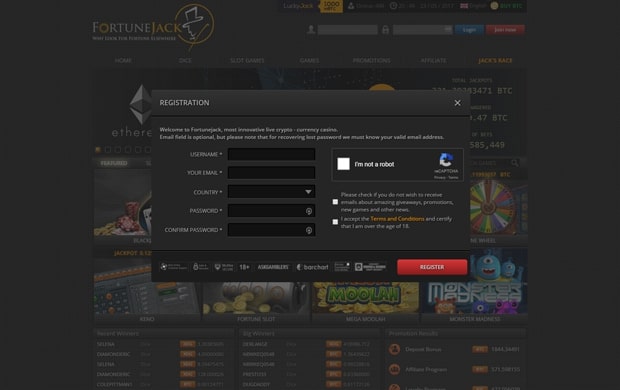Select the highlighted orange carousel dot
620x390 pixels.
tap(98, 150)
